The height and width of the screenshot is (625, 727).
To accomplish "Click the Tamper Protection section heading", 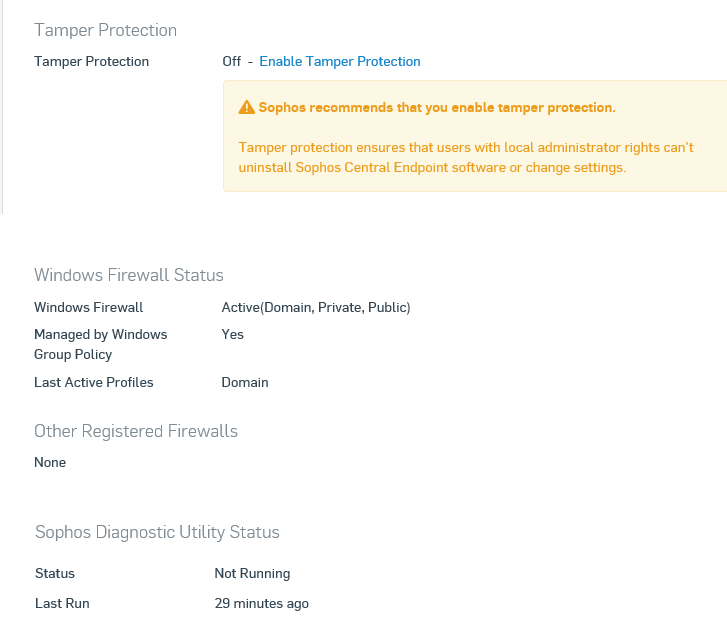I will 106,30.
